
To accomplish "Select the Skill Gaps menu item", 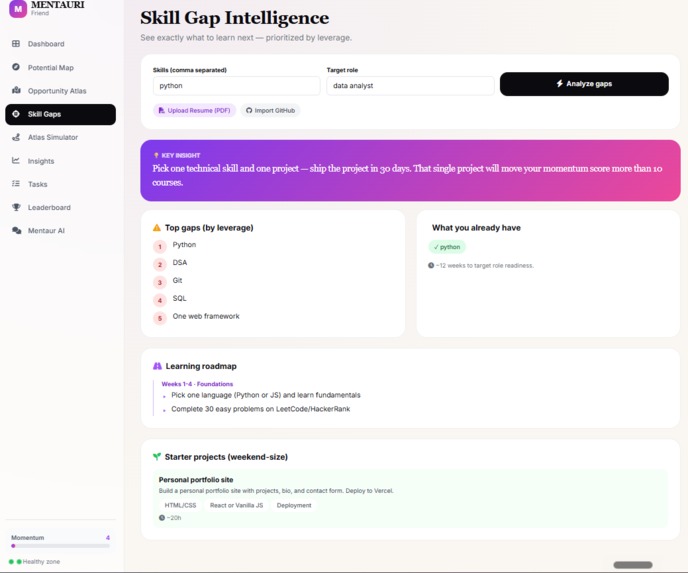I will [x=61, y=114].
